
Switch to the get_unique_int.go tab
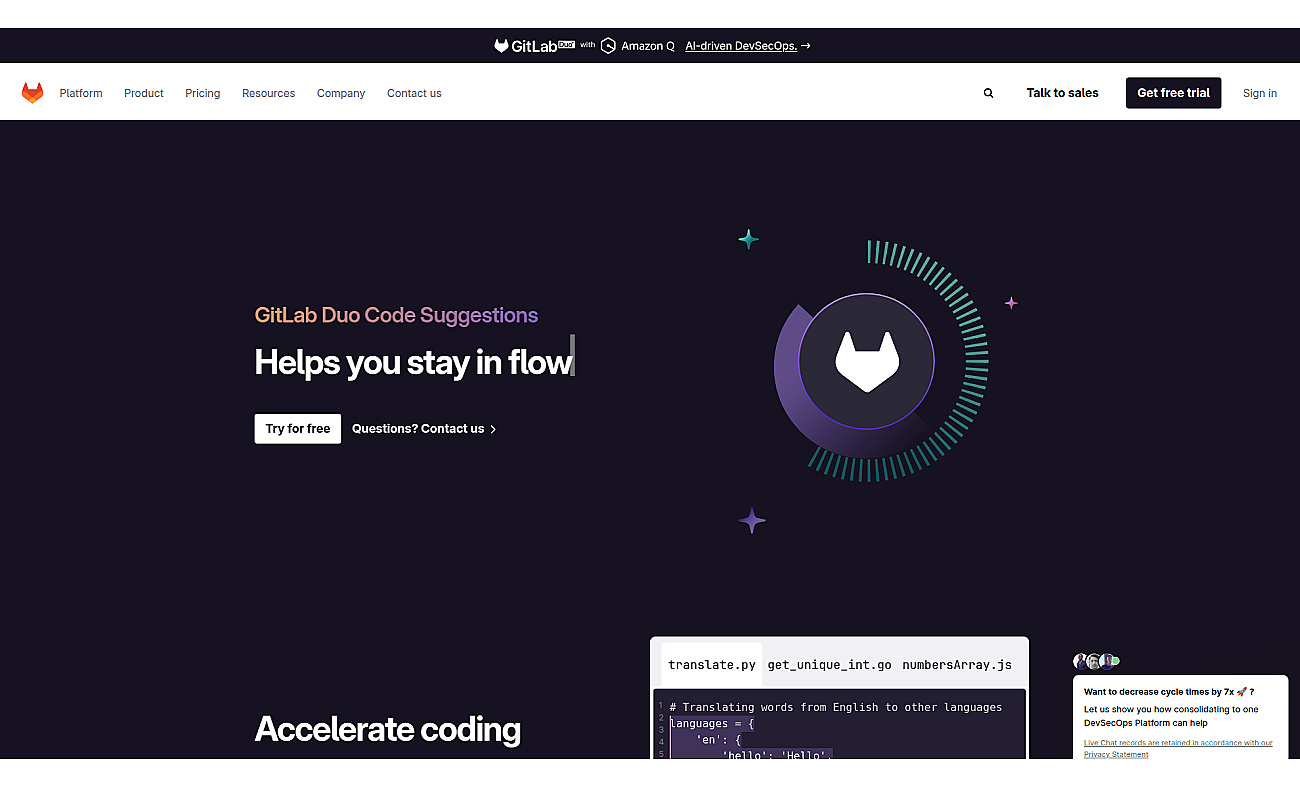coord(829,665)
